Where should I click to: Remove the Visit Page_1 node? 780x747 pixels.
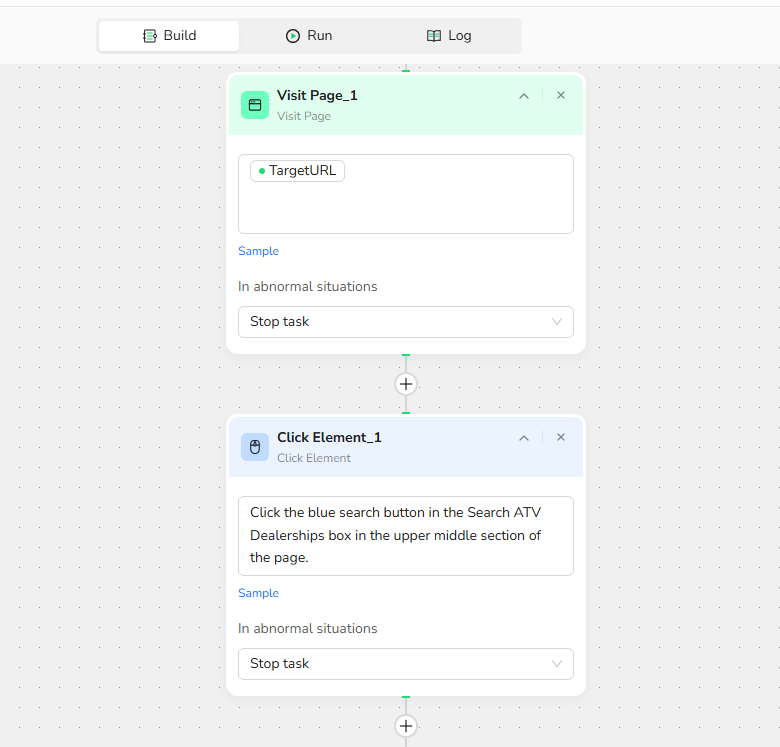tap(561, 95)
